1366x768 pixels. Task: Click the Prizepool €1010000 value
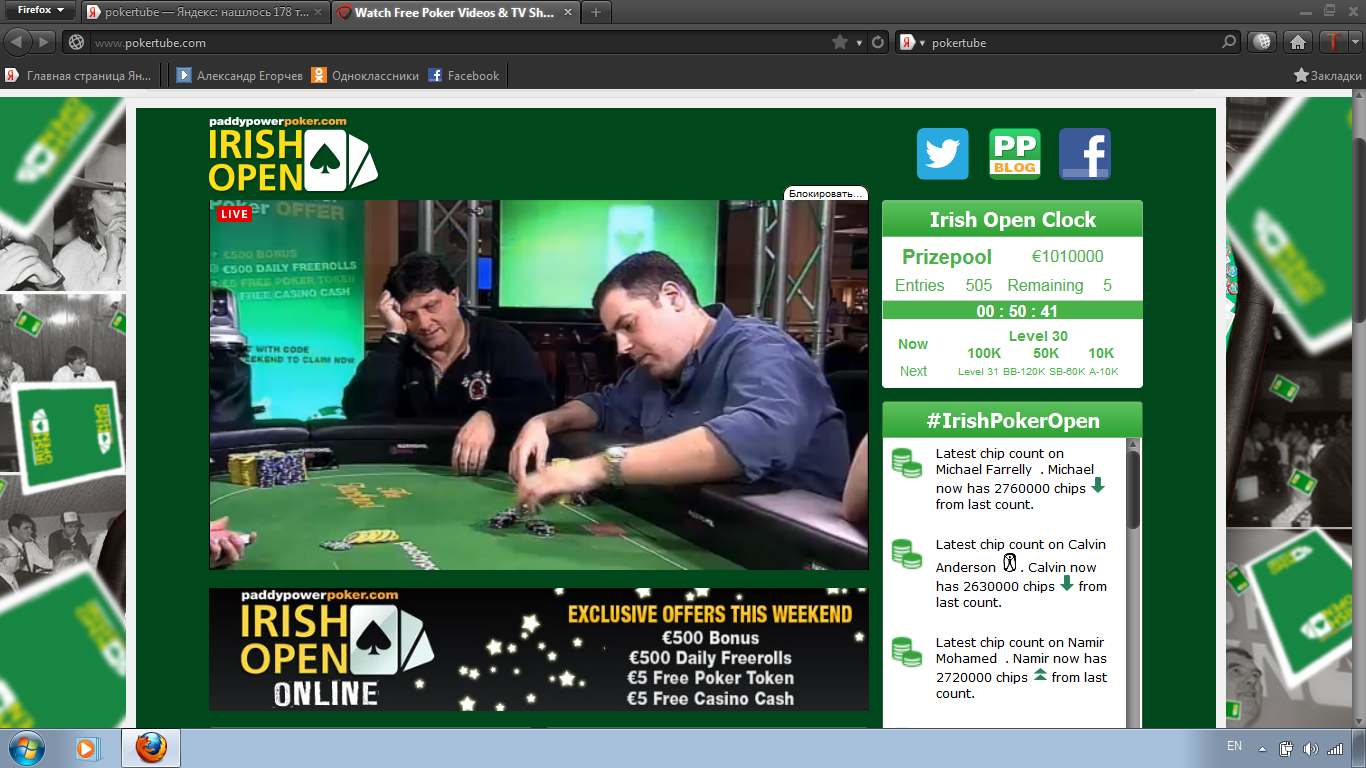tap(1068, 256)
